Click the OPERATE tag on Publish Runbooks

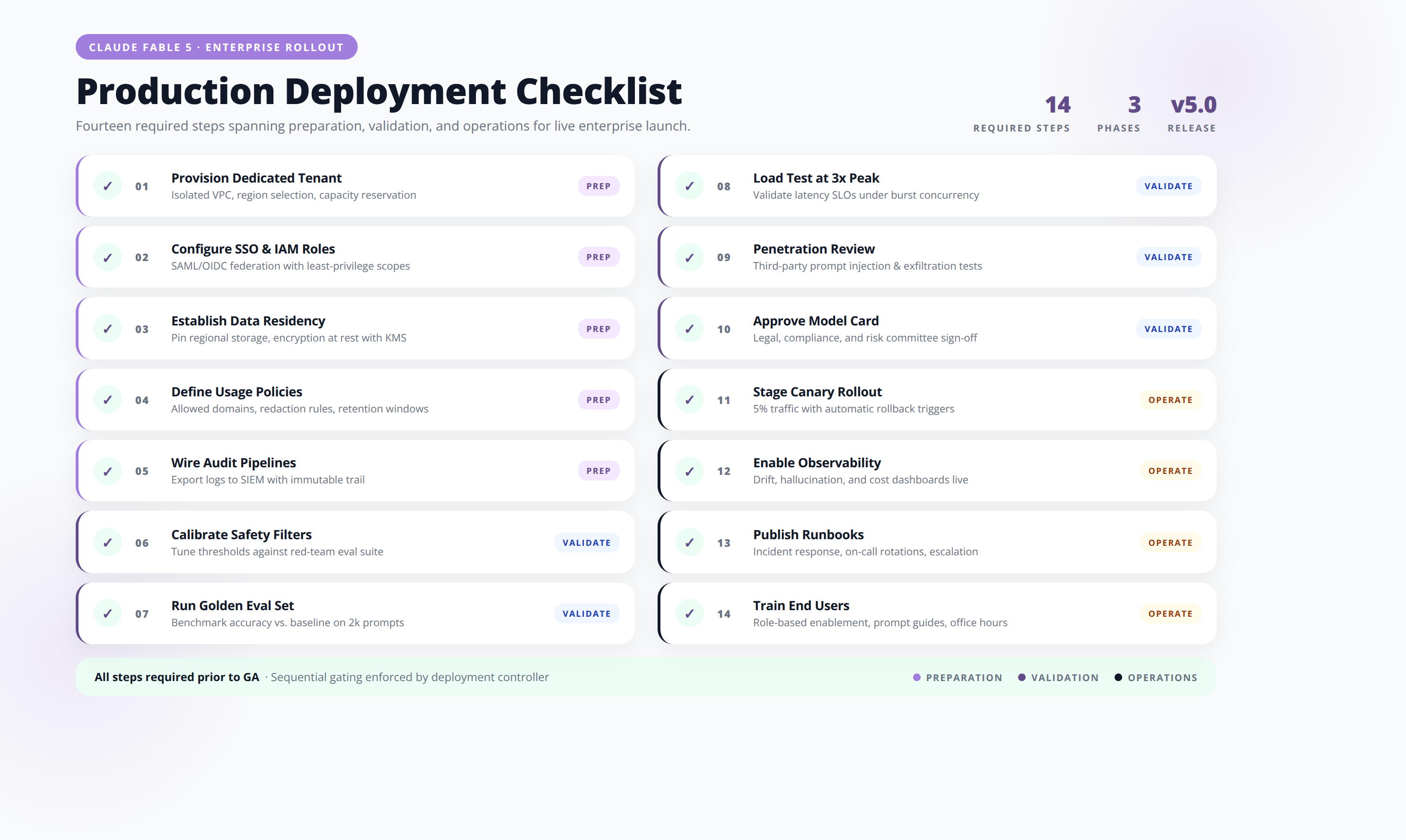coord(1170,543)
